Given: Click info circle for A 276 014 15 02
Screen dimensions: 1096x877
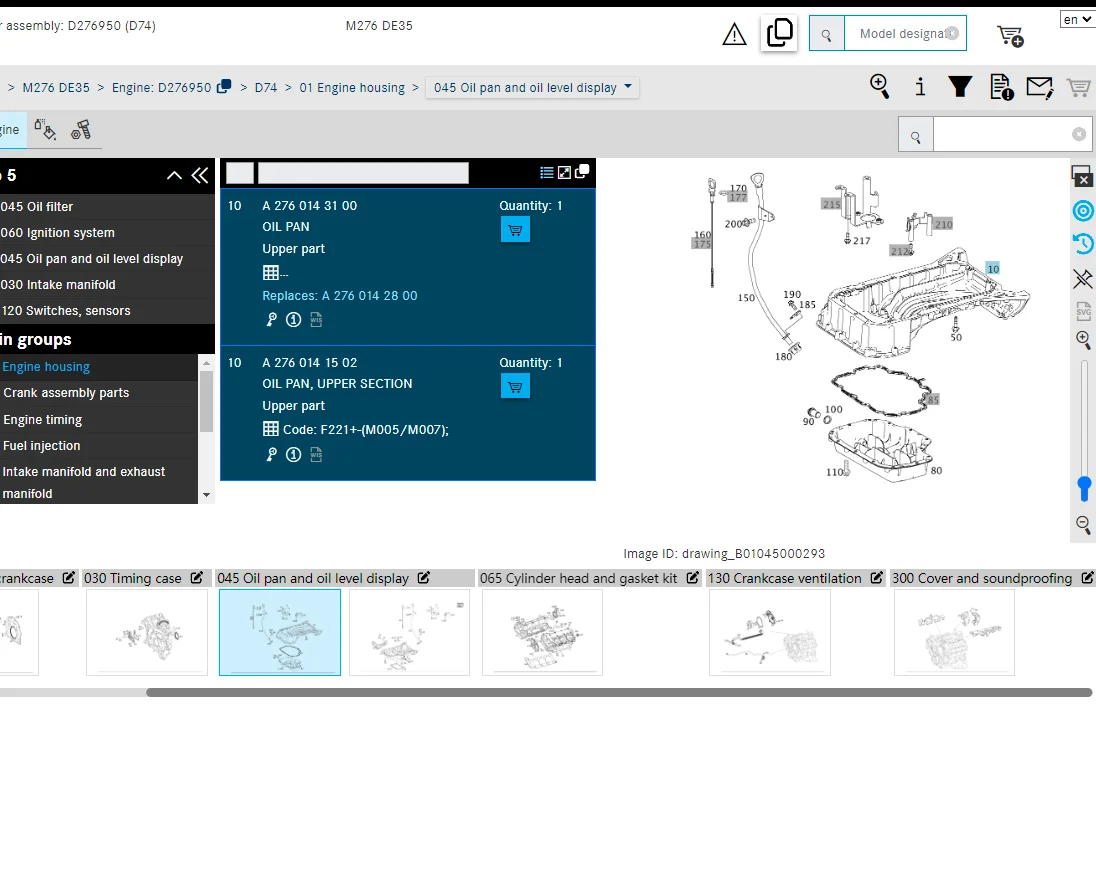Looking at the screenshot, I should point(294,455).
